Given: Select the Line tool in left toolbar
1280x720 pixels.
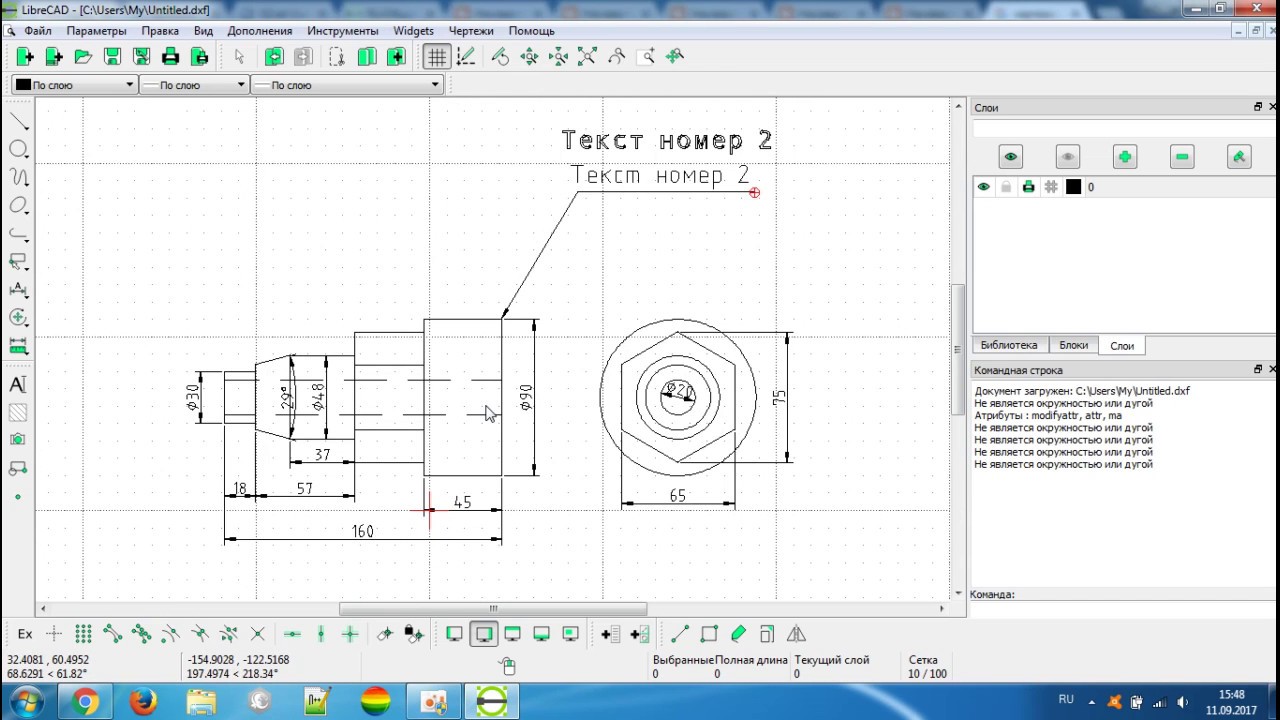Looking at the screenshot, I should pos(18,121).
